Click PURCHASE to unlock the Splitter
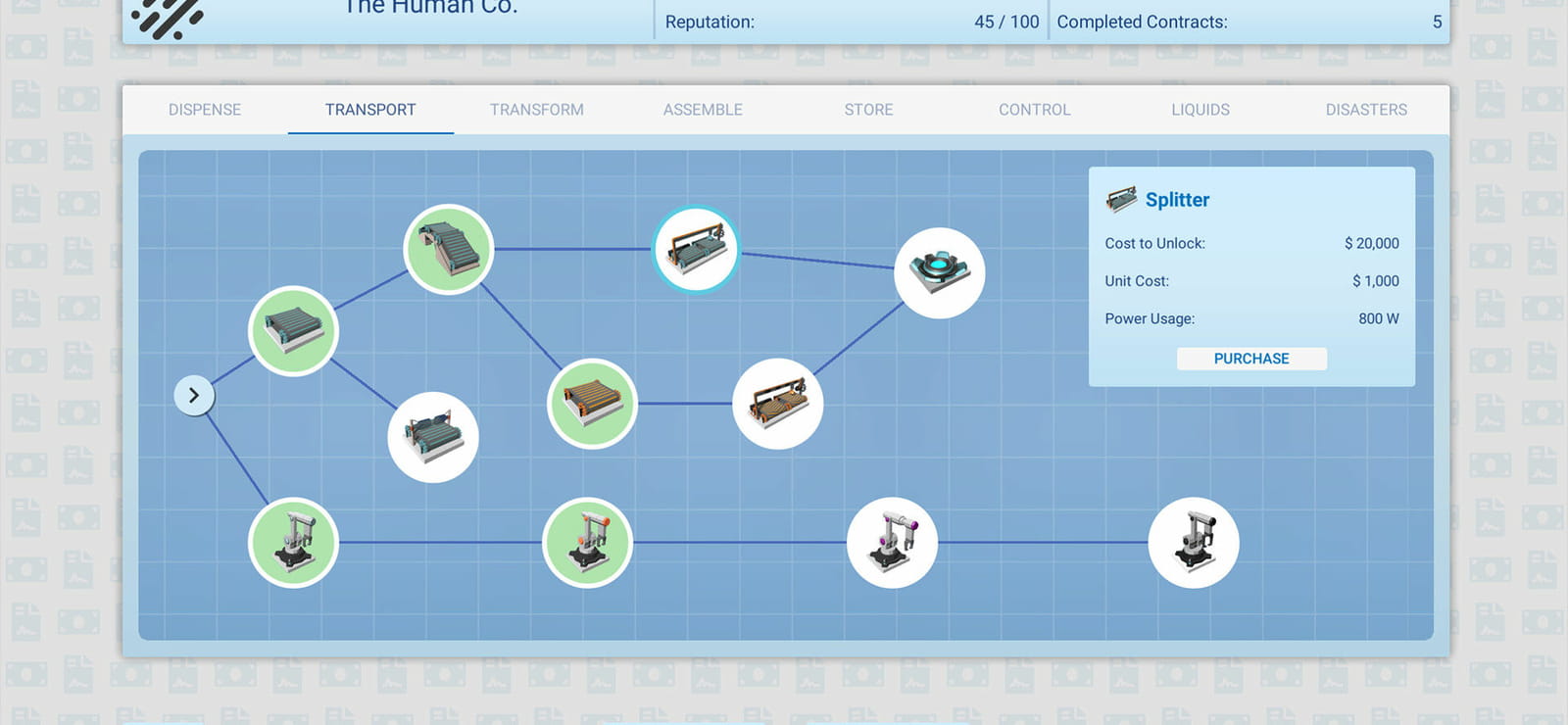Screen dimensions: 1568x725 [x=1251, y=359]
